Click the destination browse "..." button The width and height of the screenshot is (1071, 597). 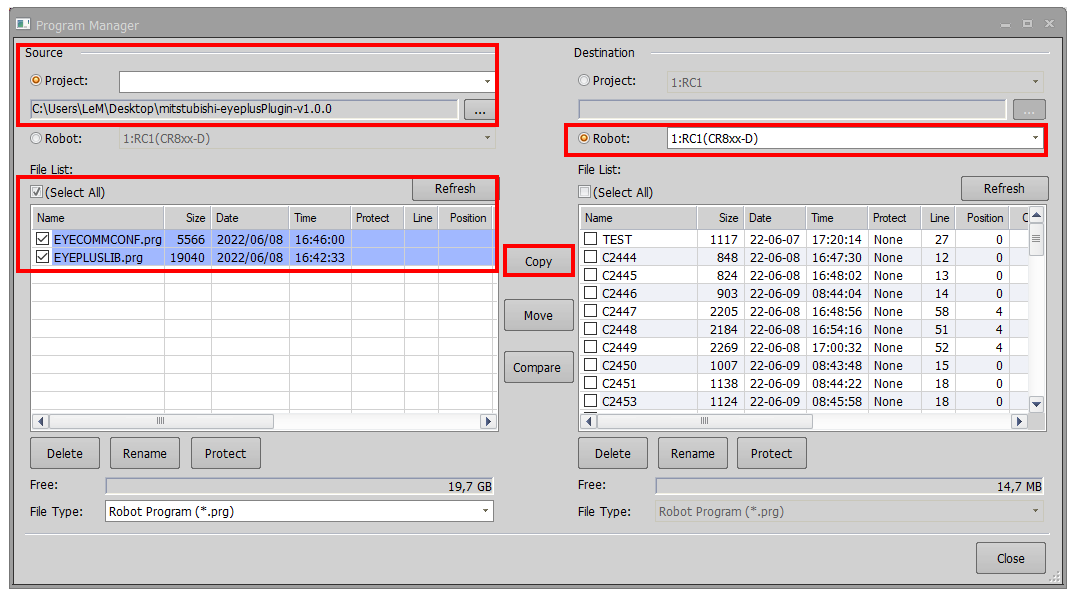point(1029,109)
